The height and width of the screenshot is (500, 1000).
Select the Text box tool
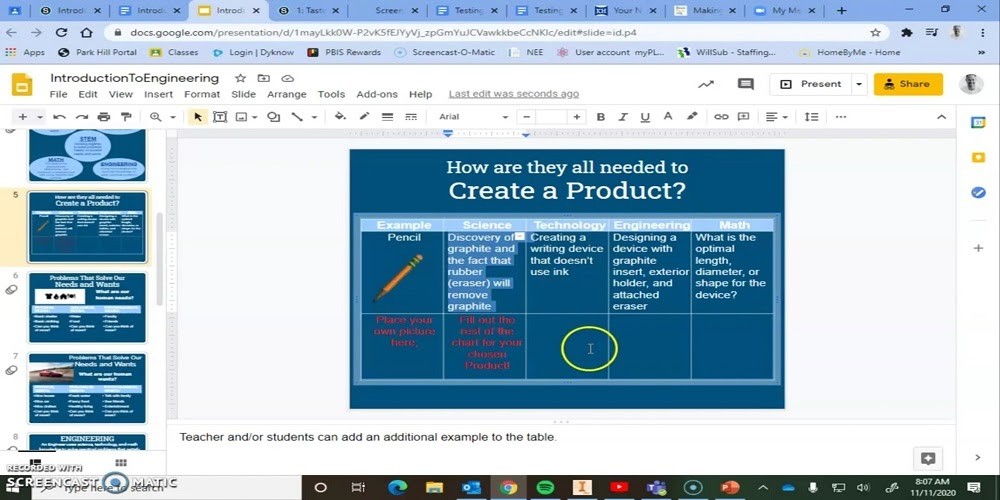220,117
